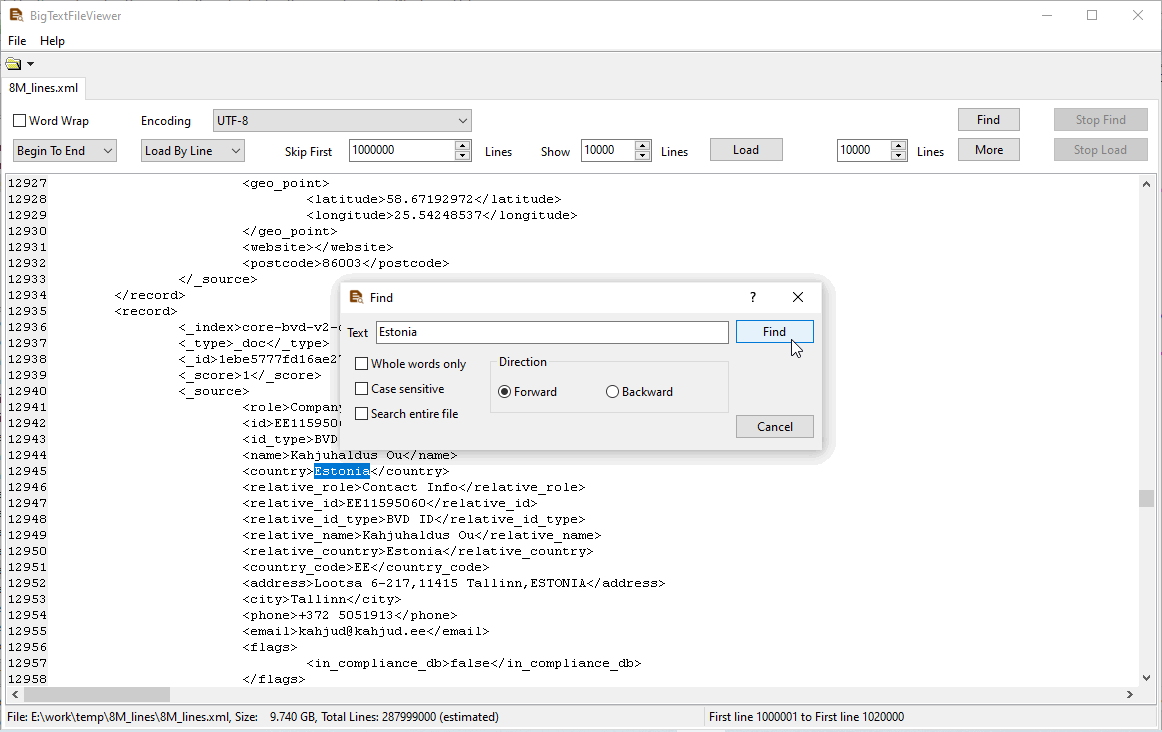Open the Begin To End dropdown
Image resolution: width=1162 pixels, height=732 pixels.
(65, 151)
